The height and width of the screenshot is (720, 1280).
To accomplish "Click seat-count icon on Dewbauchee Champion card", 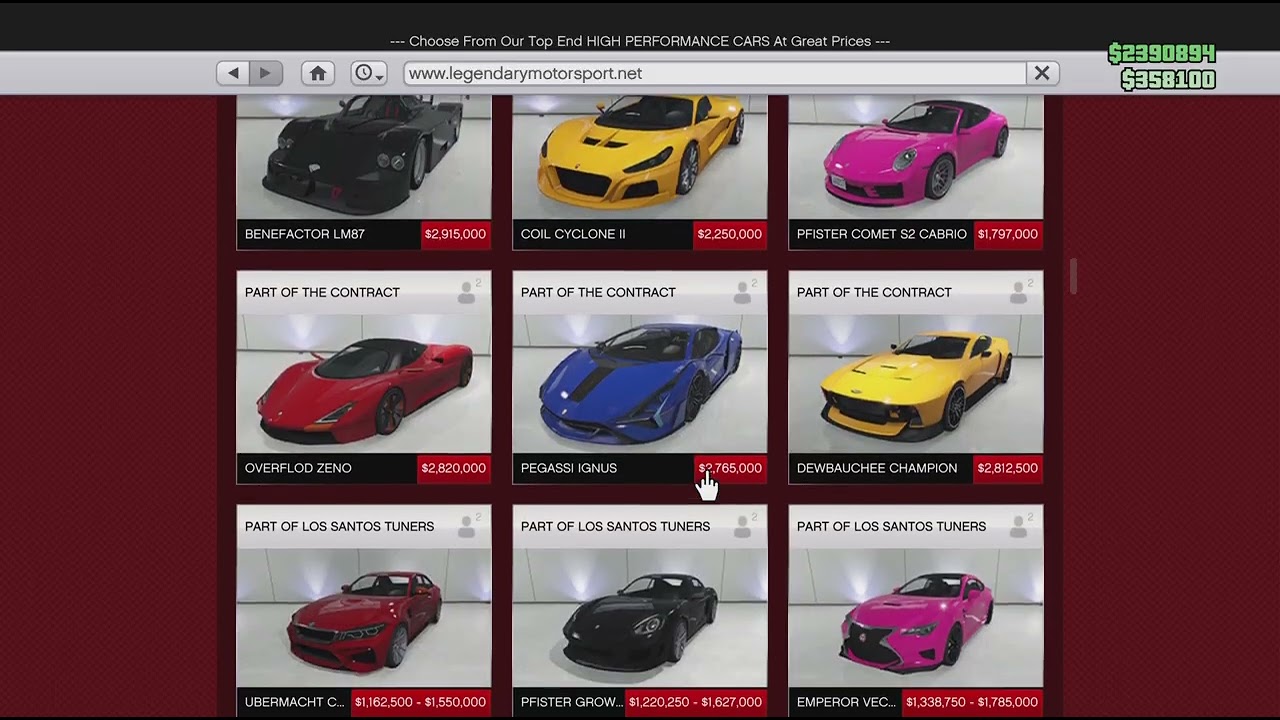I will [1020, 292].
